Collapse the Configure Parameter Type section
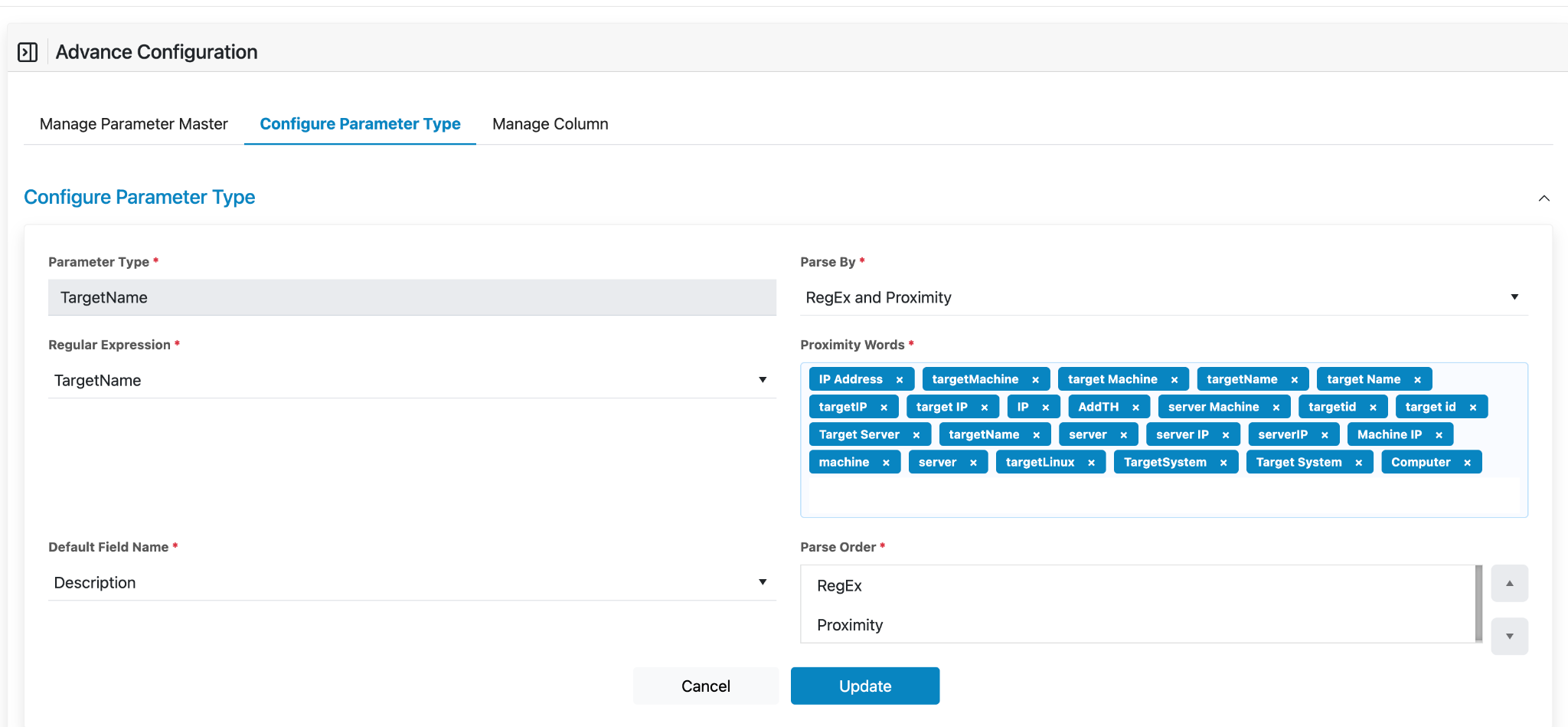Viewport: 1568px width, 727px height. [1543, 198]
